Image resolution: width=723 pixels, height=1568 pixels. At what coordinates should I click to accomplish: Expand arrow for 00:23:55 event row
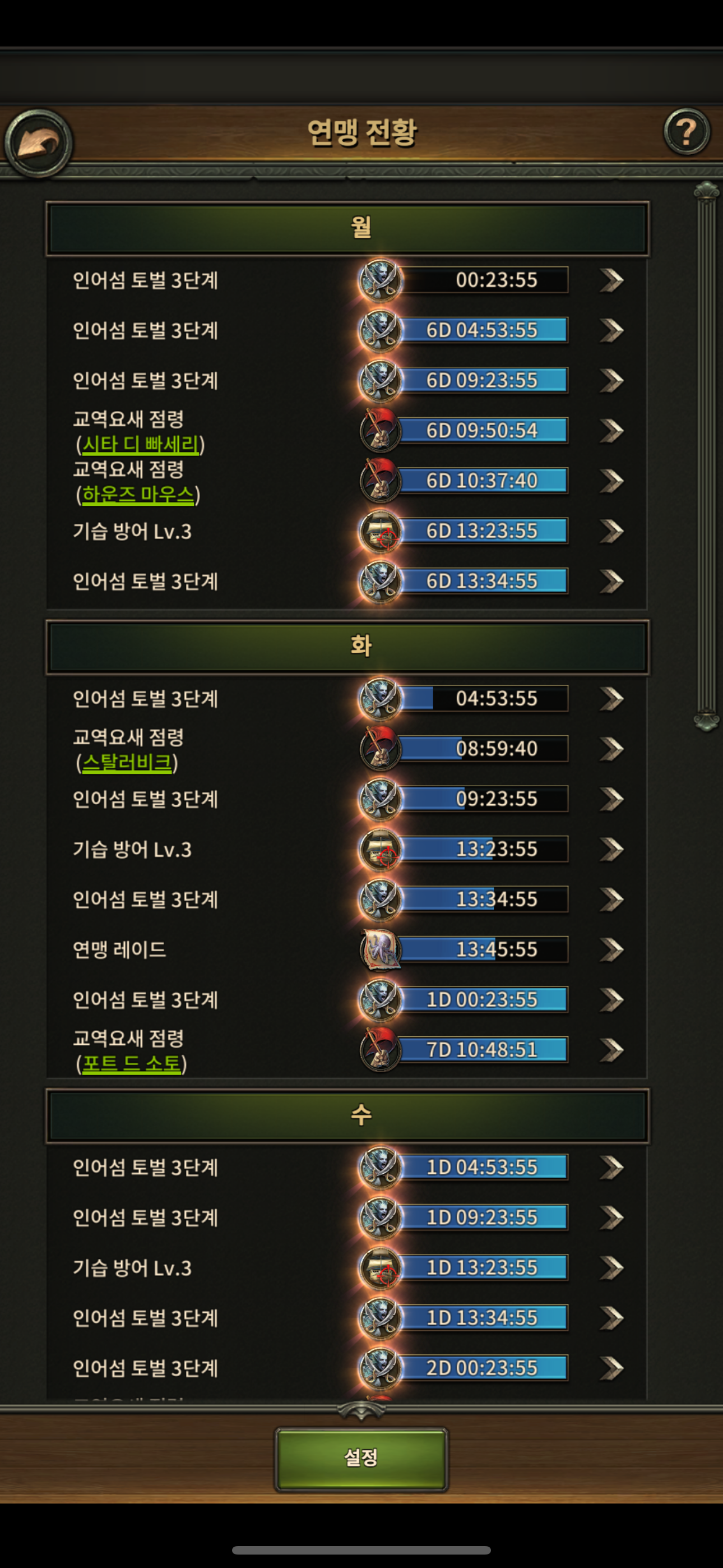pyautogui.click(x=611, y=280)
